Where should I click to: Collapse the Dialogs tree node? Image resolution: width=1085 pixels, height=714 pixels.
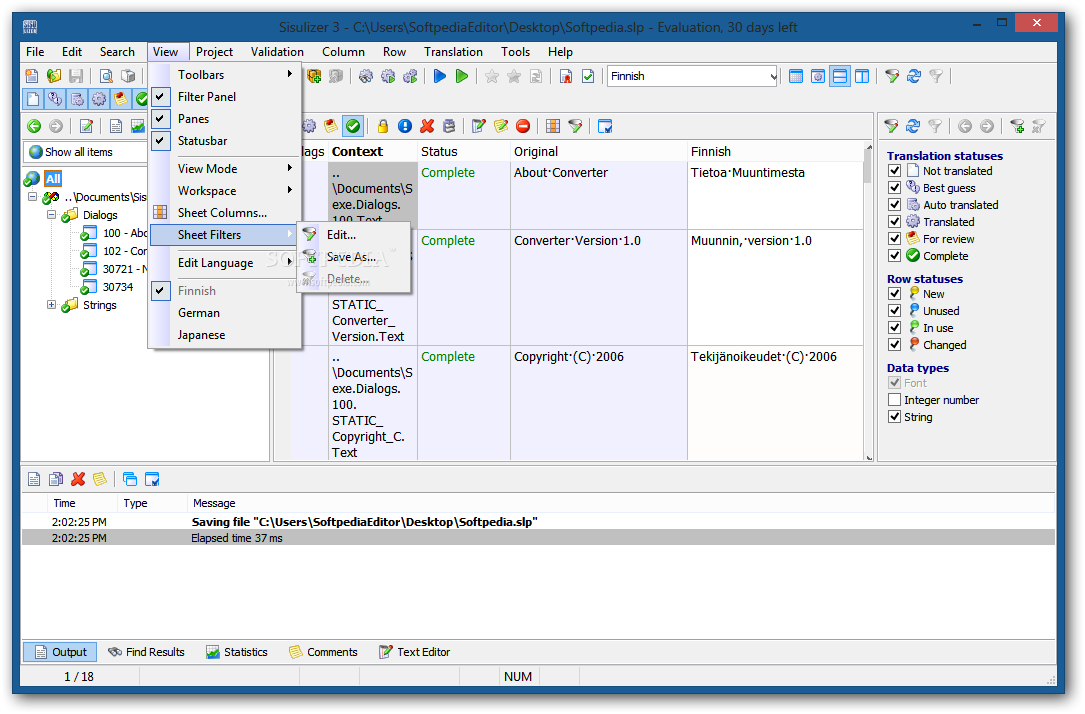tap(51, 214)
